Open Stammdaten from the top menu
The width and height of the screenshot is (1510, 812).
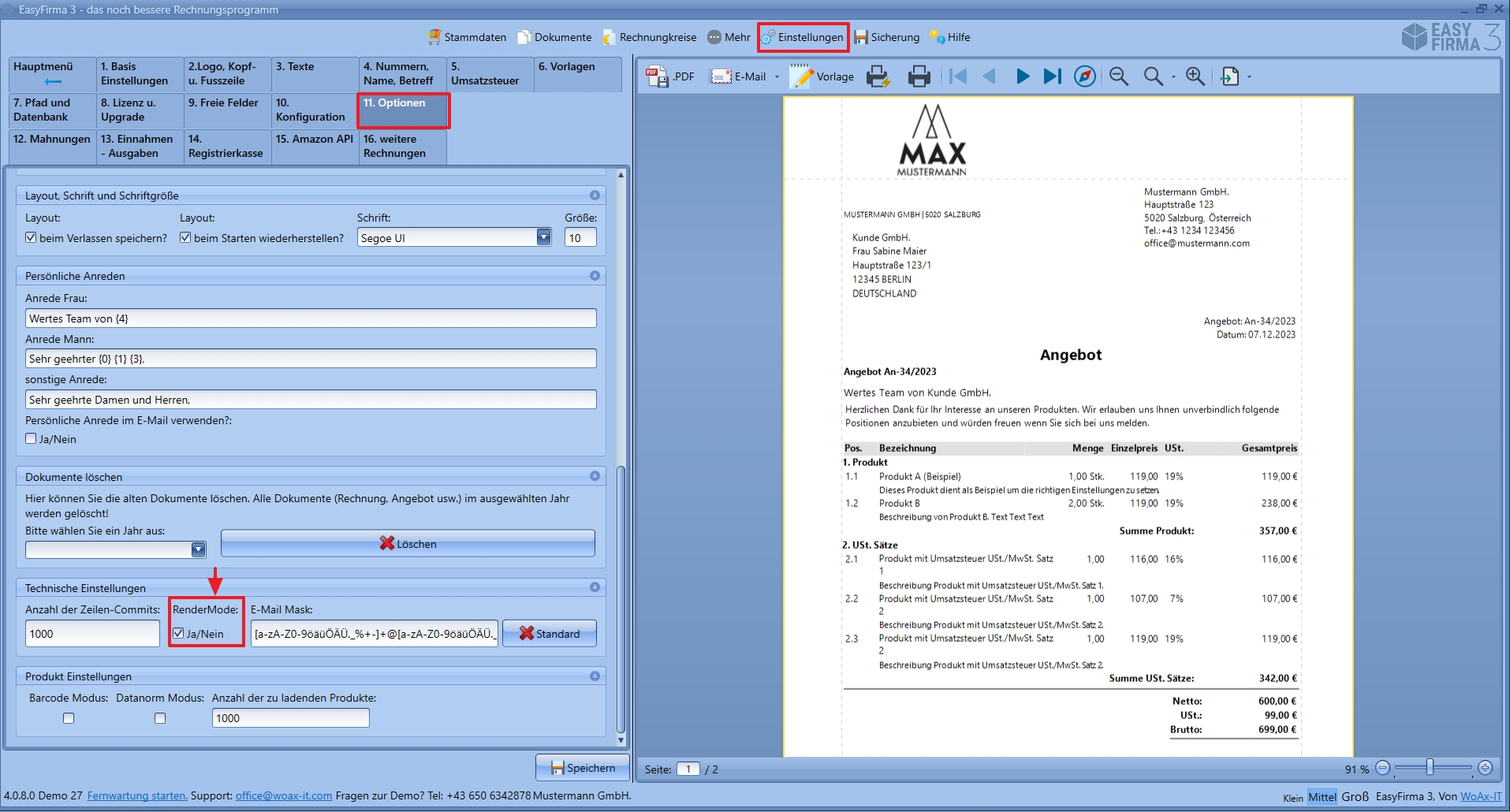click(467, 37)
